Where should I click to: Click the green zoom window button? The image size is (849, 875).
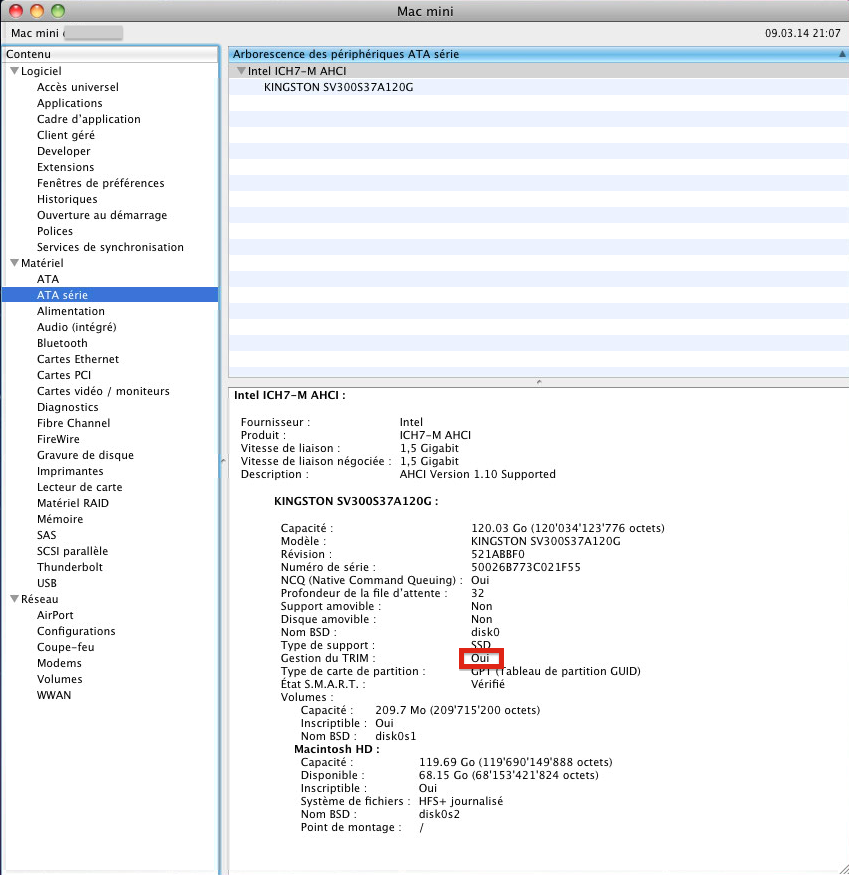pos(57,11)
